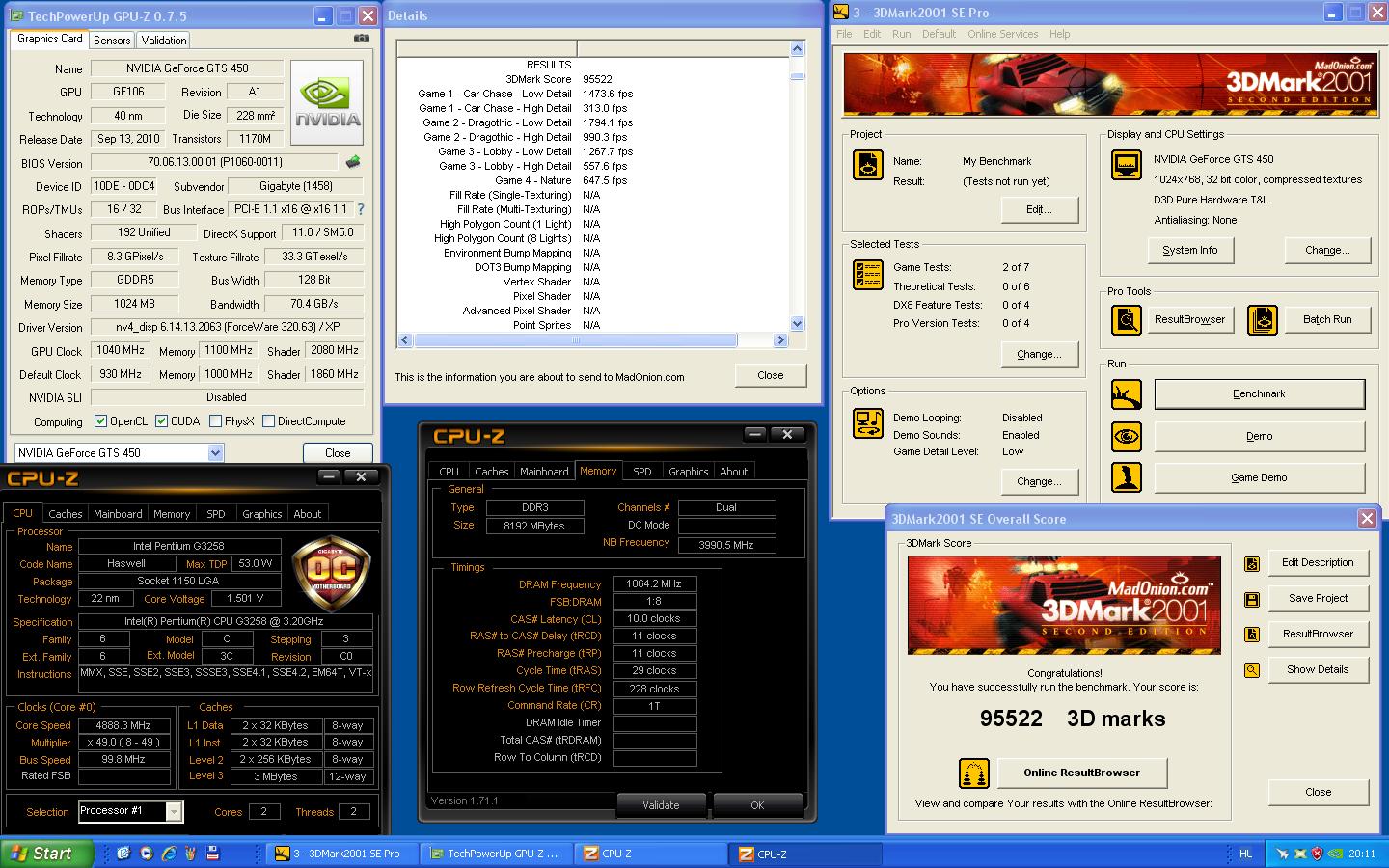Click the Display and CPU Settings monitor icon
Viewport: 1389px width, 868px height.
tap(1127, 165)
